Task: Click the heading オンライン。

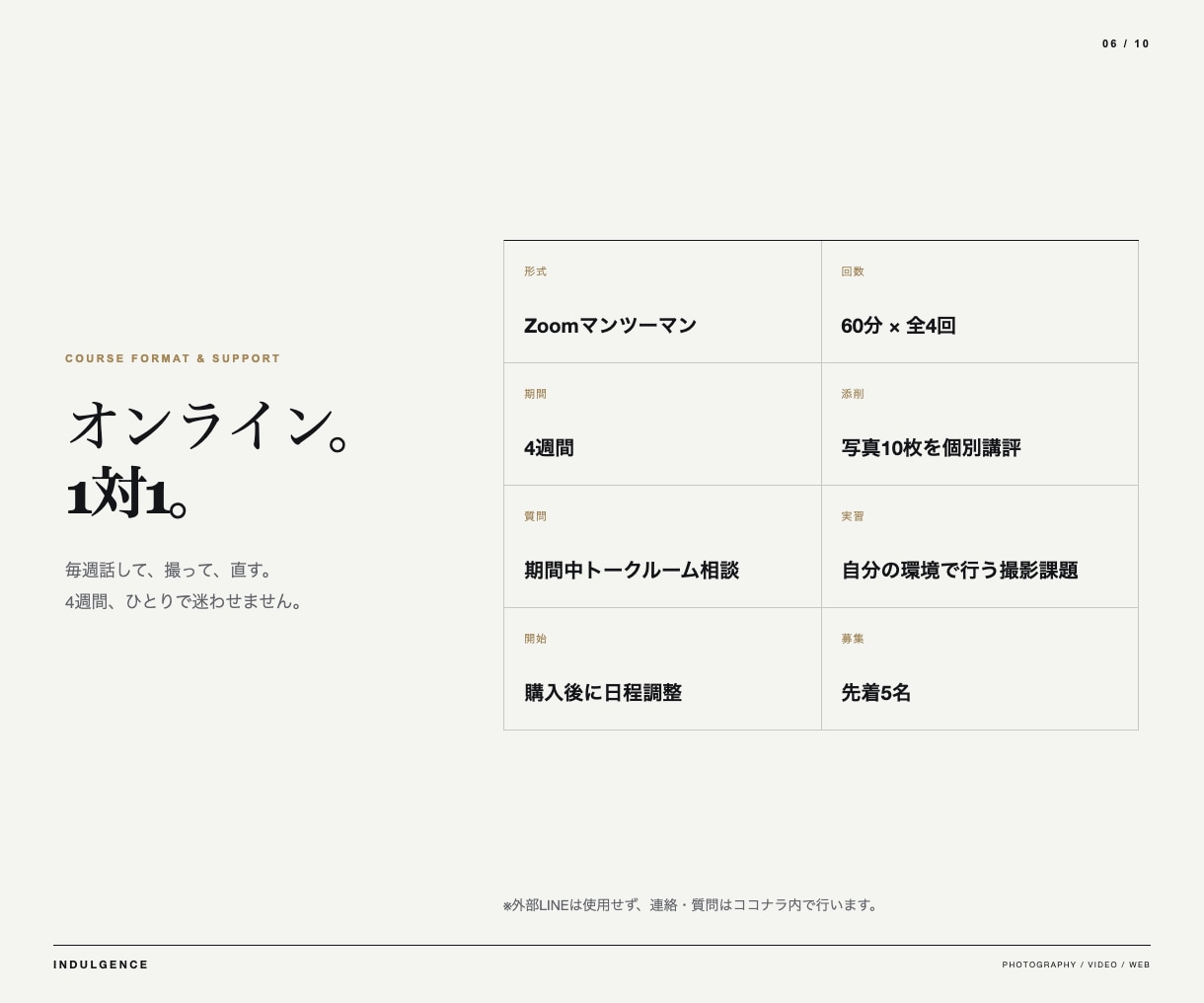Action: pyautogui.click(x=208, y=426)
